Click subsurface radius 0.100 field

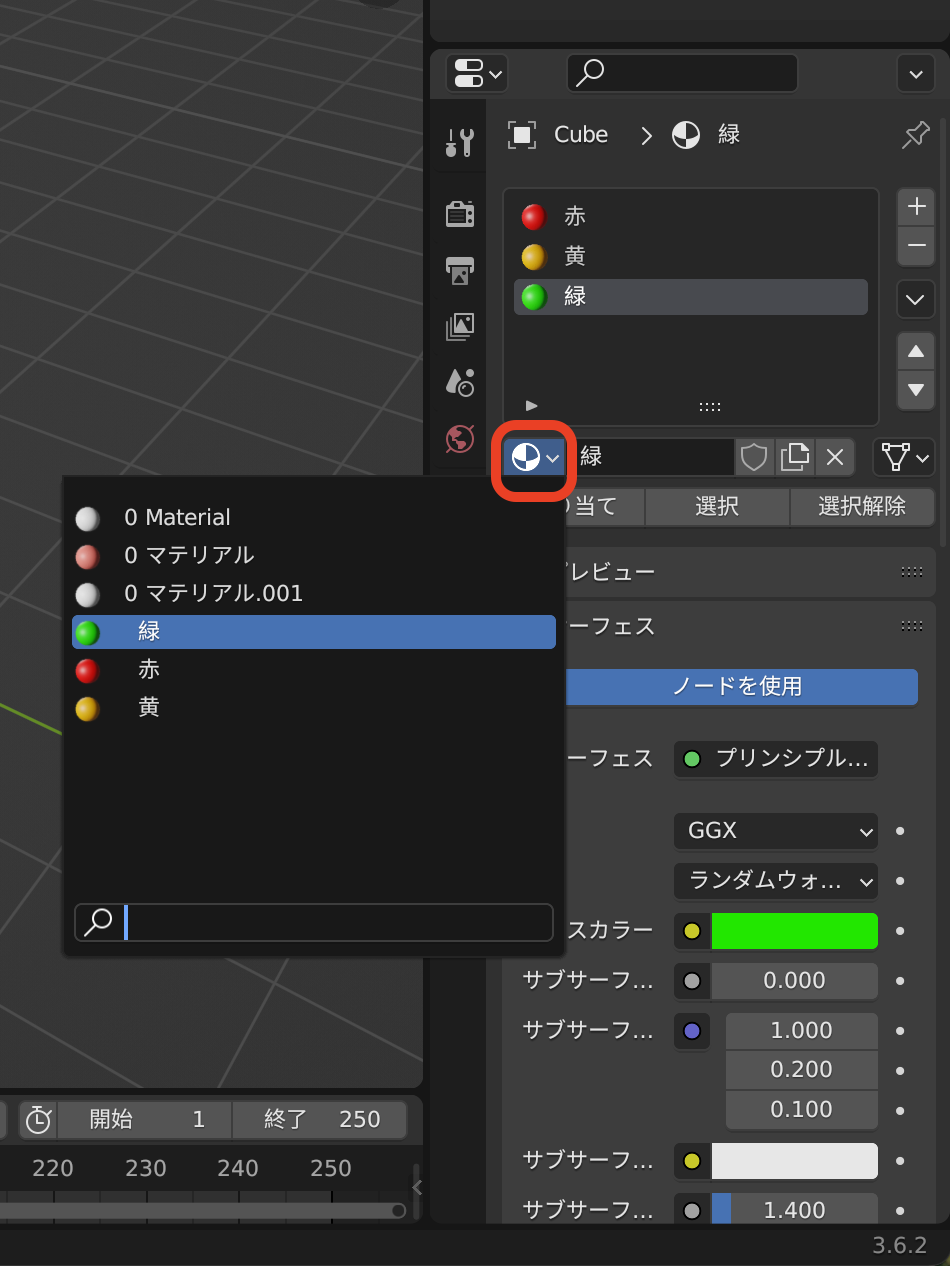pyautogui.click(x=802, y=1110)
